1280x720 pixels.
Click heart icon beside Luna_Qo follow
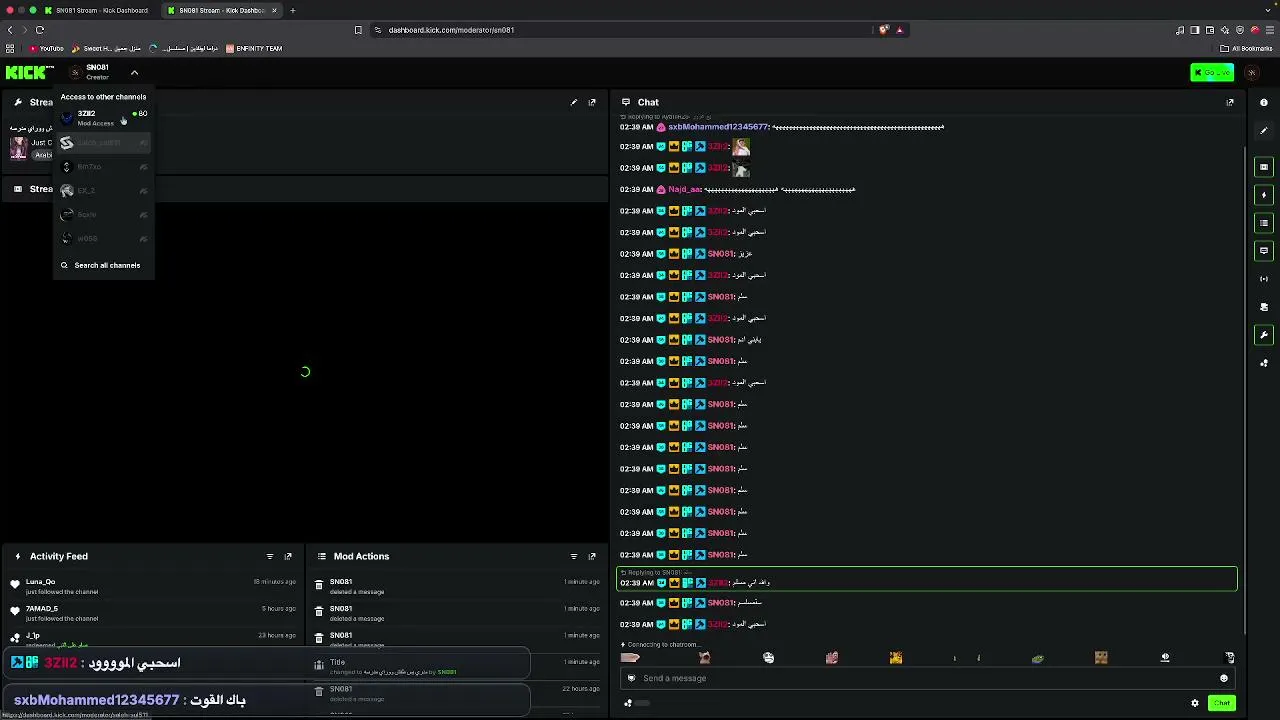pos(15,584)
